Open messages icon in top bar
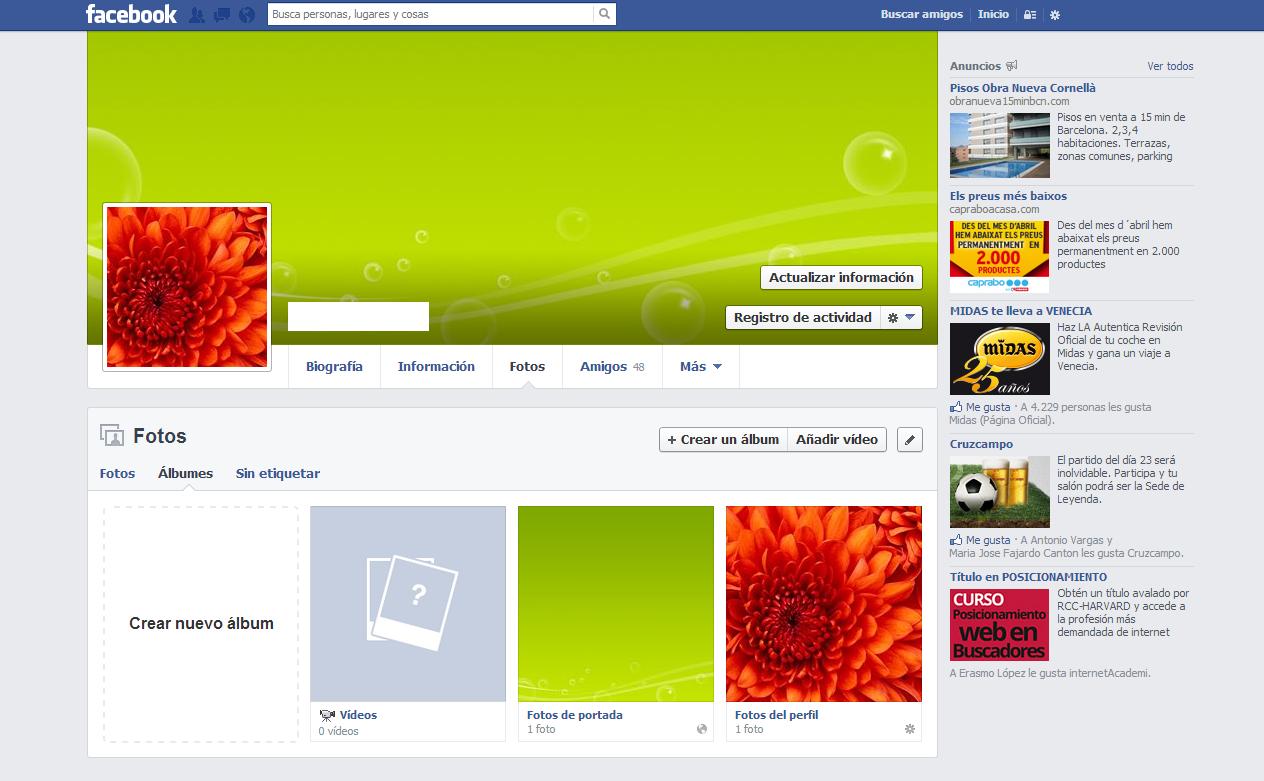1264x781 pixels. pyautogui.click(x=221, y=15)
